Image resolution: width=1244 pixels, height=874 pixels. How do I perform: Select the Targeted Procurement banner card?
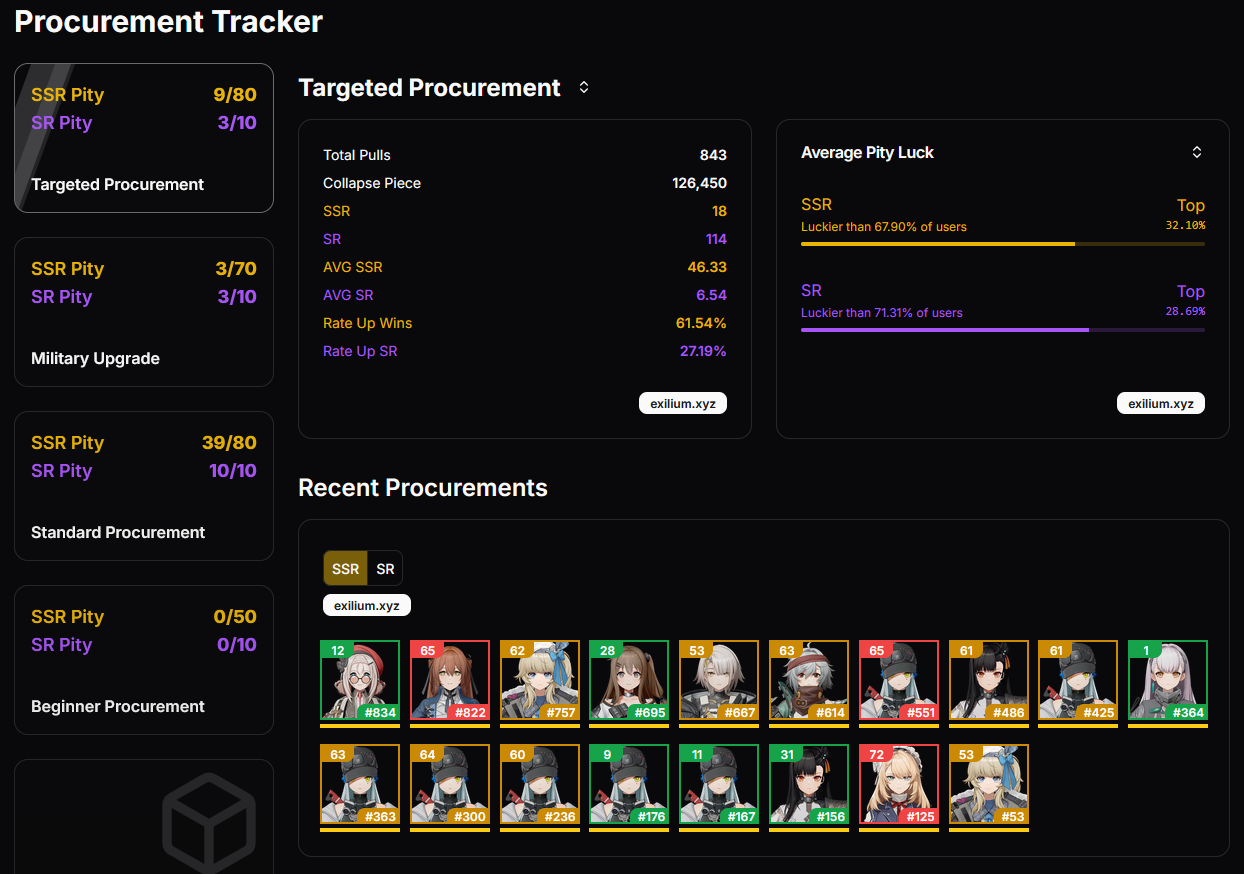[144, 138]
